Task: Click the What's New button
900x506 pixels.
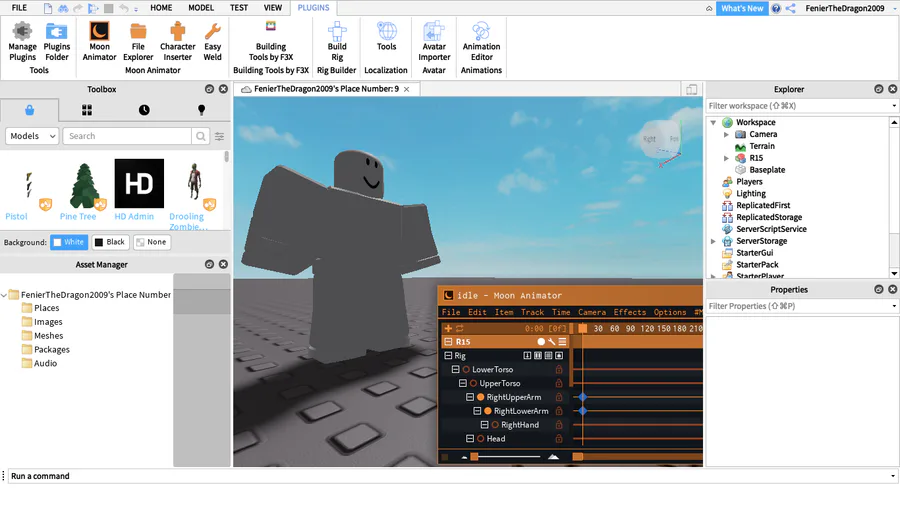Action: [742, 8]
